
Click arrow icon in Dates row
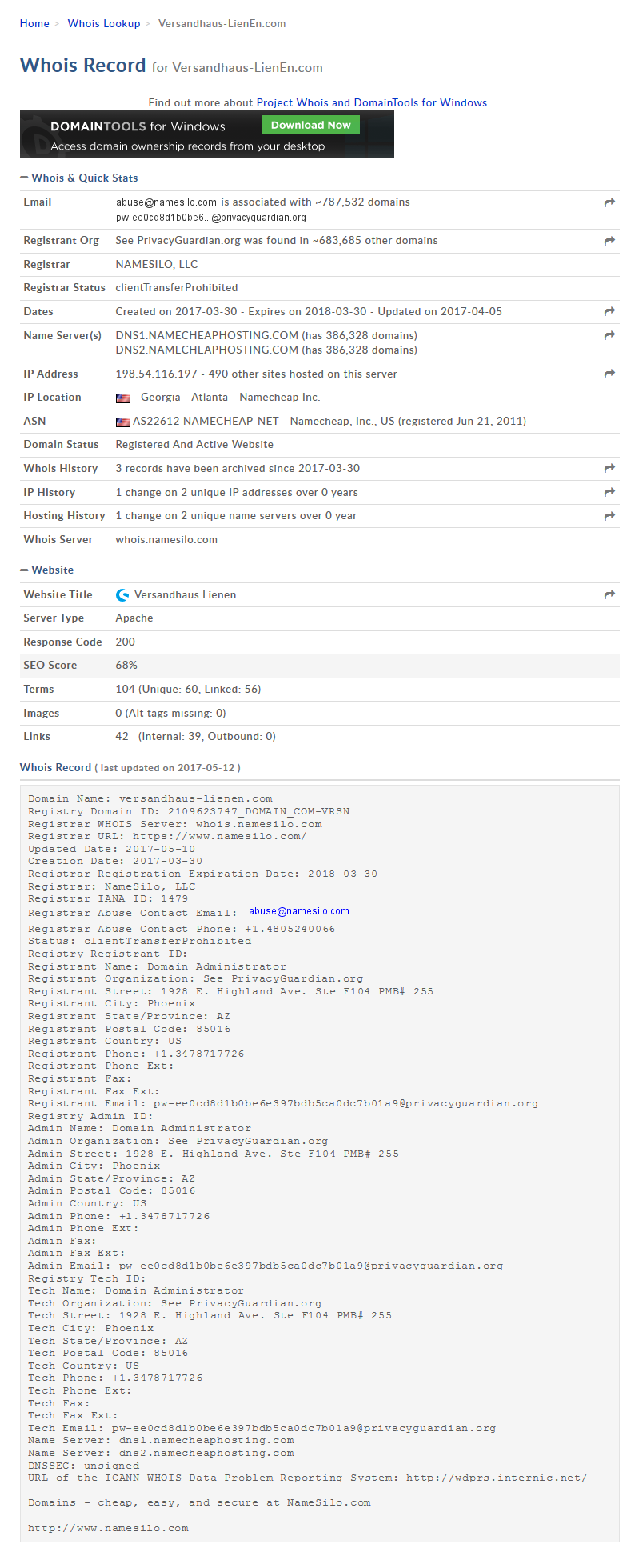coord(609,312)
